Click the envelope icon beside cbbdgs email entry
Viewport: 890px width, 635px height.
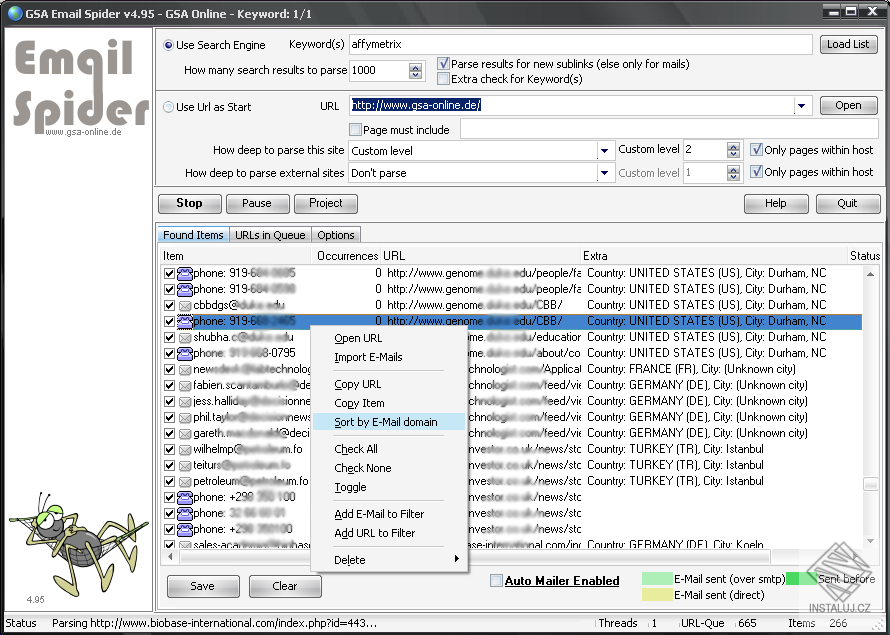click(184, 305)
